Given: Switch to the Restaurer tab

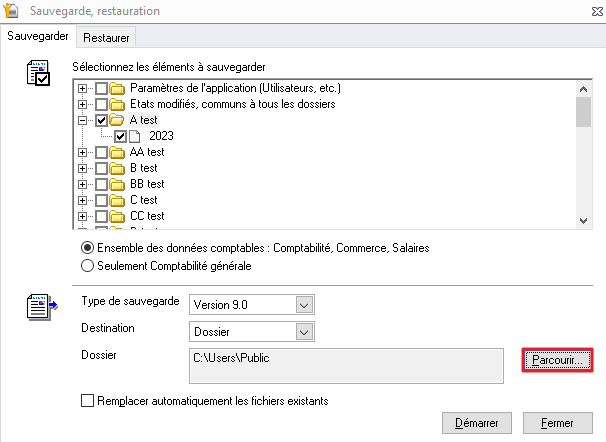Looking at the screenshot, I should (106, 37).
